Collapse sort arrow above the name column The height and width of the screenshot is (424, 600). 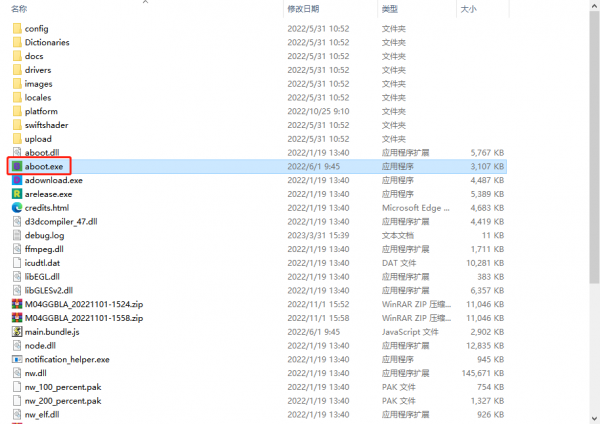point(147,3)
